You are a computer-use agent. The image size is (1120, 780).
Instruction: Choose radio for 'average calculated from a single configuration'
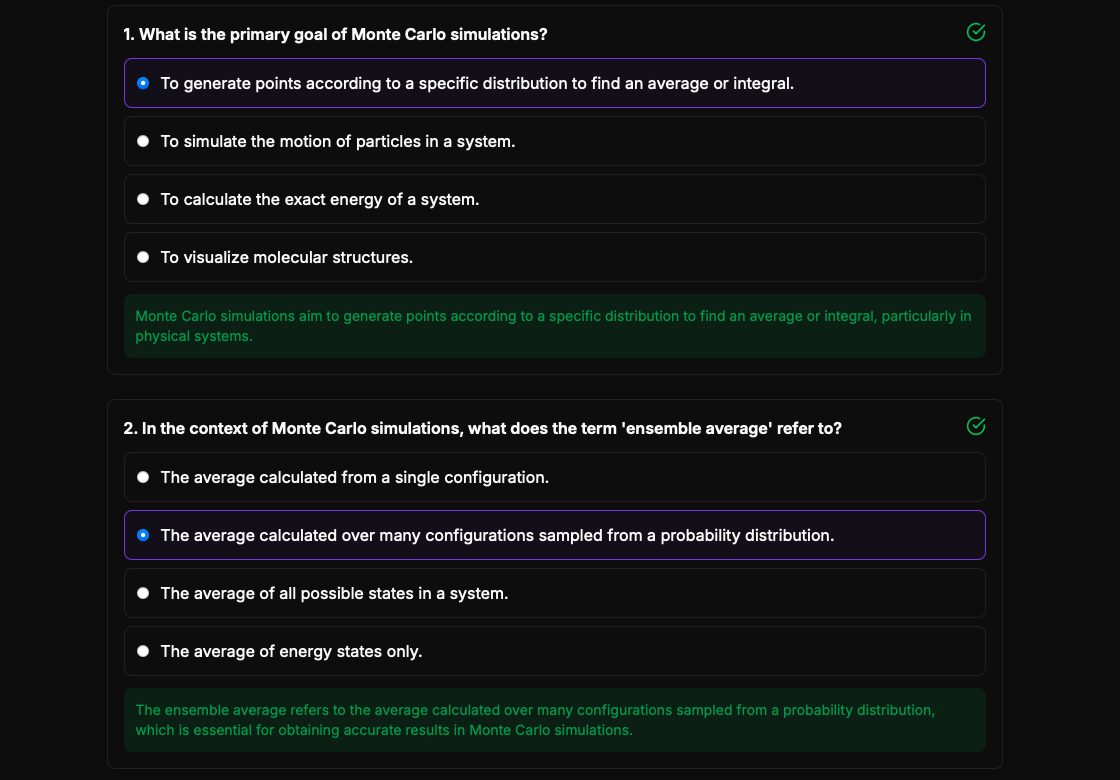143,477
